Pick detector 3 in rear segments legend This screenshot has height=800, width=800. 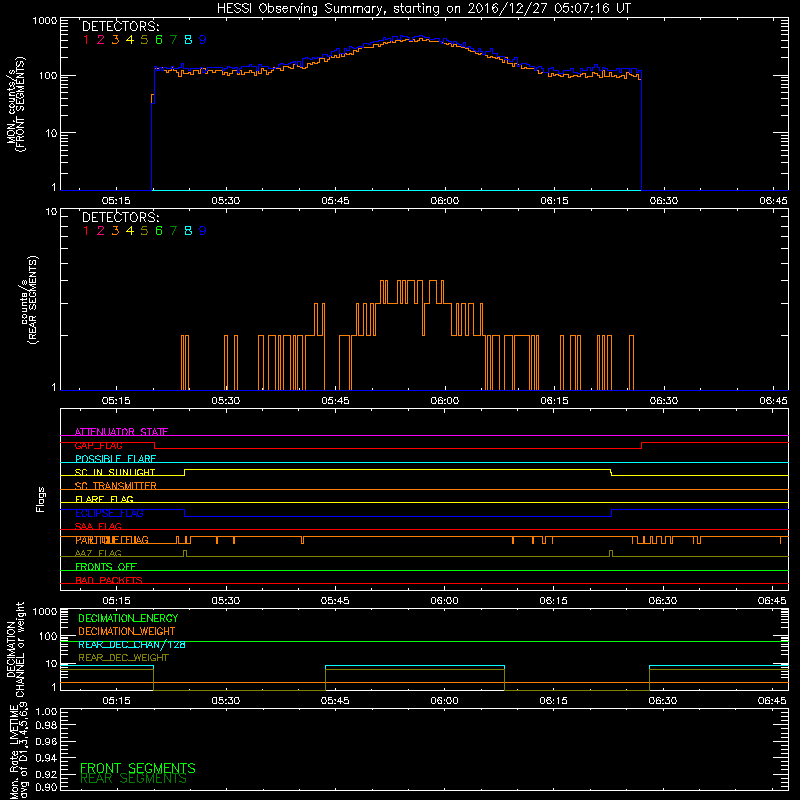click(115, 231)
